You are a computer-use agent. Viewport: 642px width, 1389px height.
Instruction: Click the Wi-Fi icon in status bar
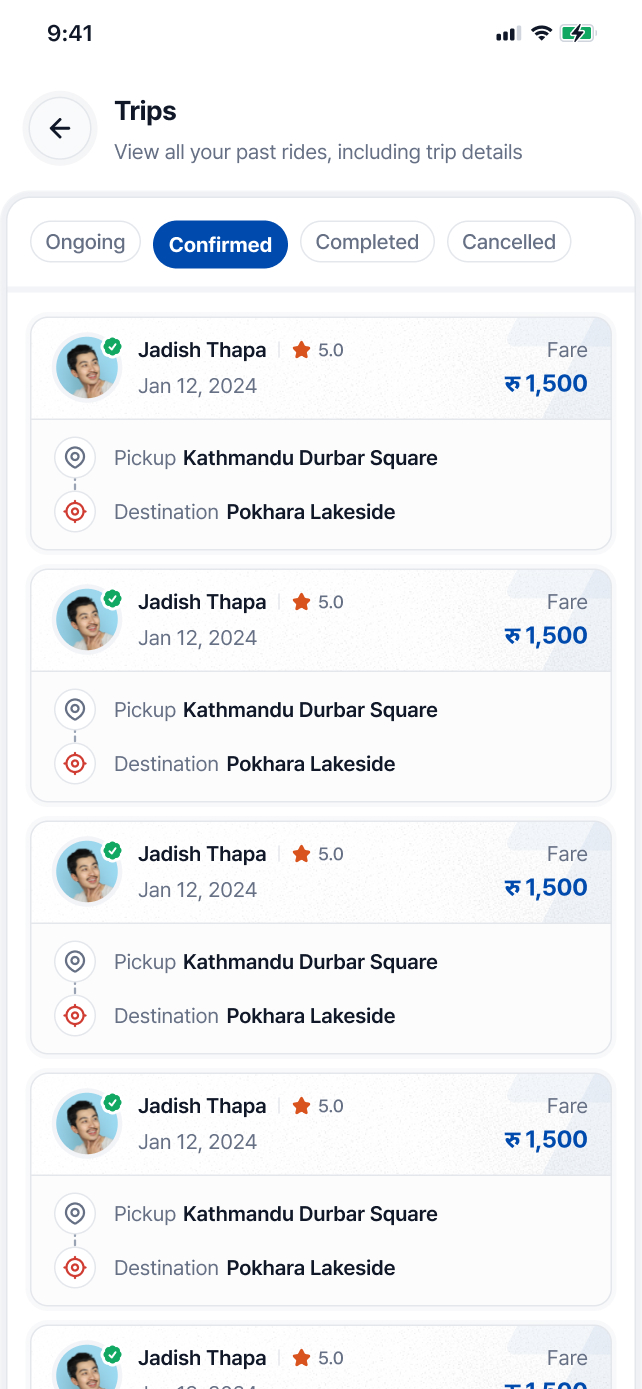click(541, 33)
